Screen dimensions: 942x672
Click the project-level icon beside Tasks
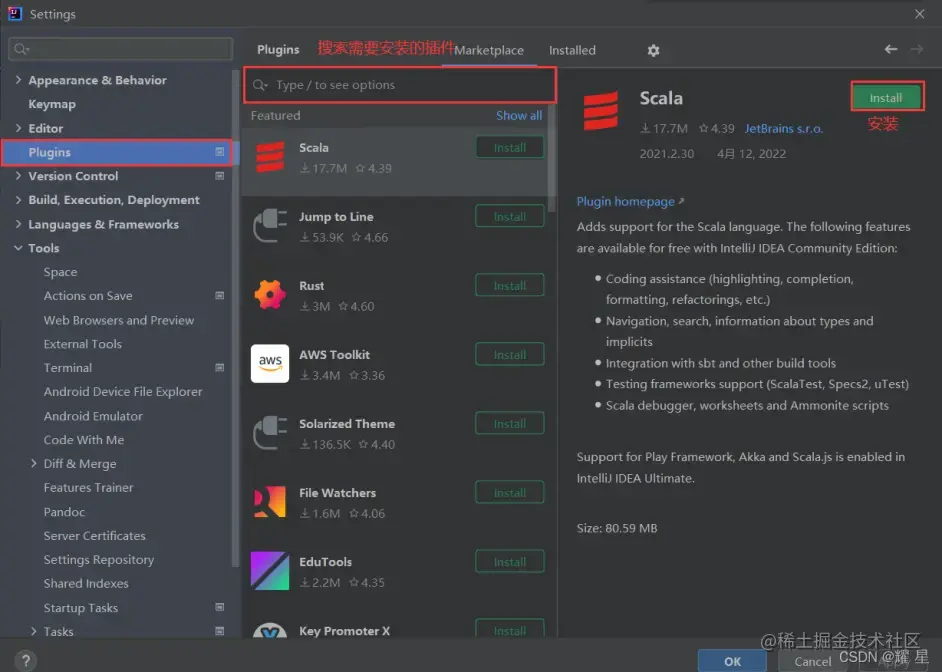tap(220, 631)
